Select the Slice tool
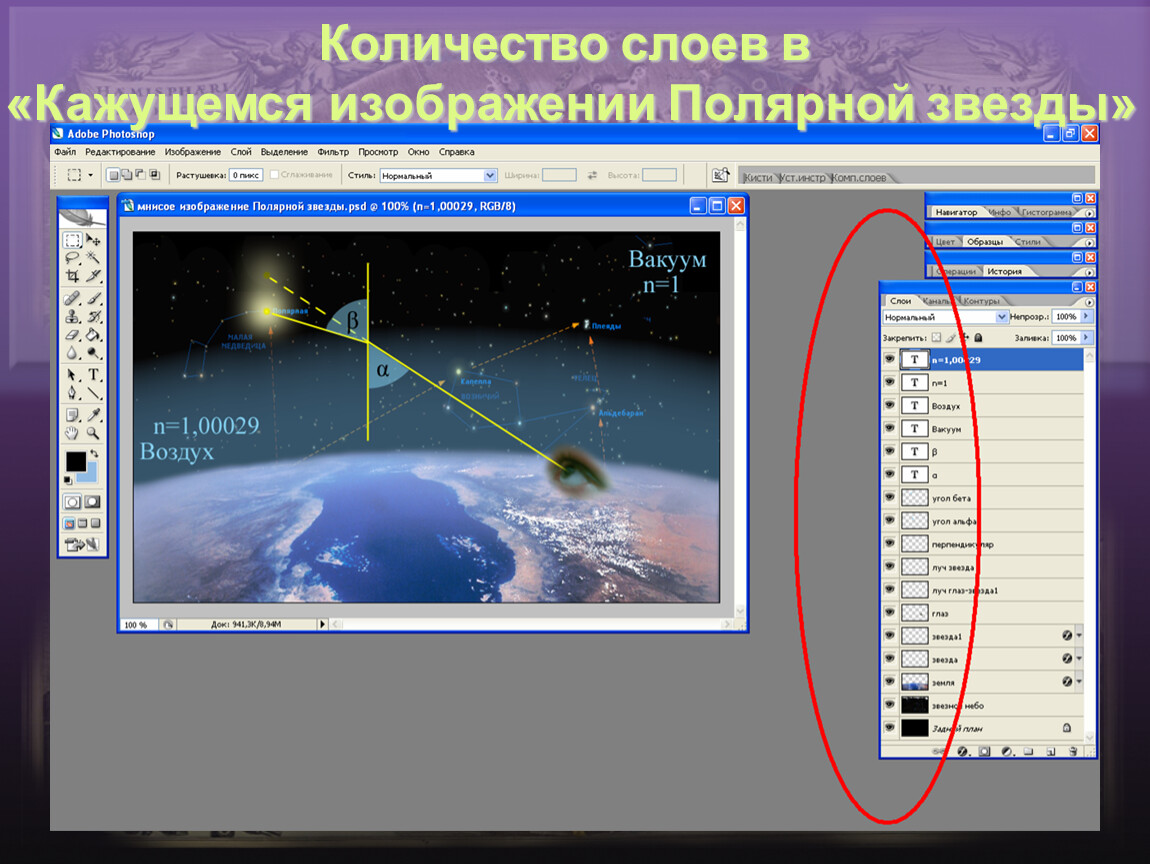Image resolution: width=1150 pixels, height=864 pixels. tap(93, 276)
